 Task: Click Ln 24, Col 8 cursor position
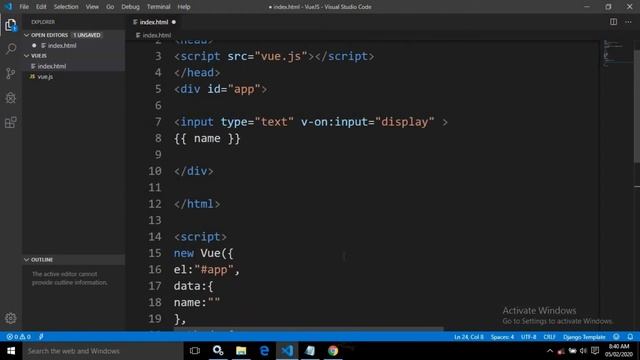[469, 337]
